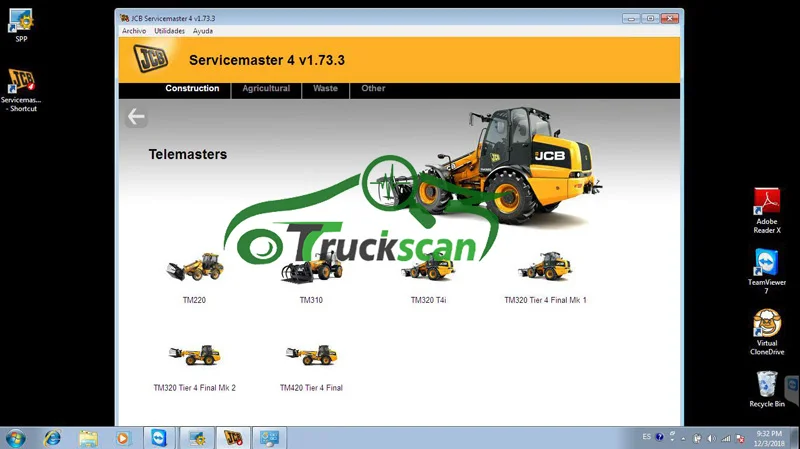This screenshot has width=800, height=449.
Task: Click the TM320 Tier 4 Final Mk 1 label
Action: tap(545, 300)
